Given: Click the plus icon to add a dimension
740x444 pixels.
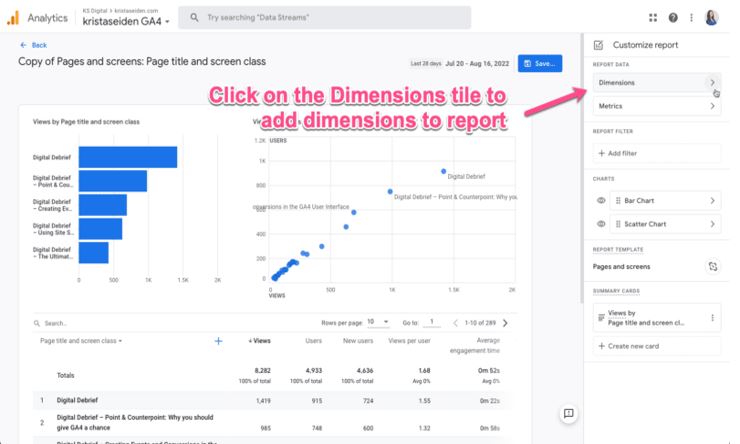Looking at the screenshot, I should tap(218, 341).
